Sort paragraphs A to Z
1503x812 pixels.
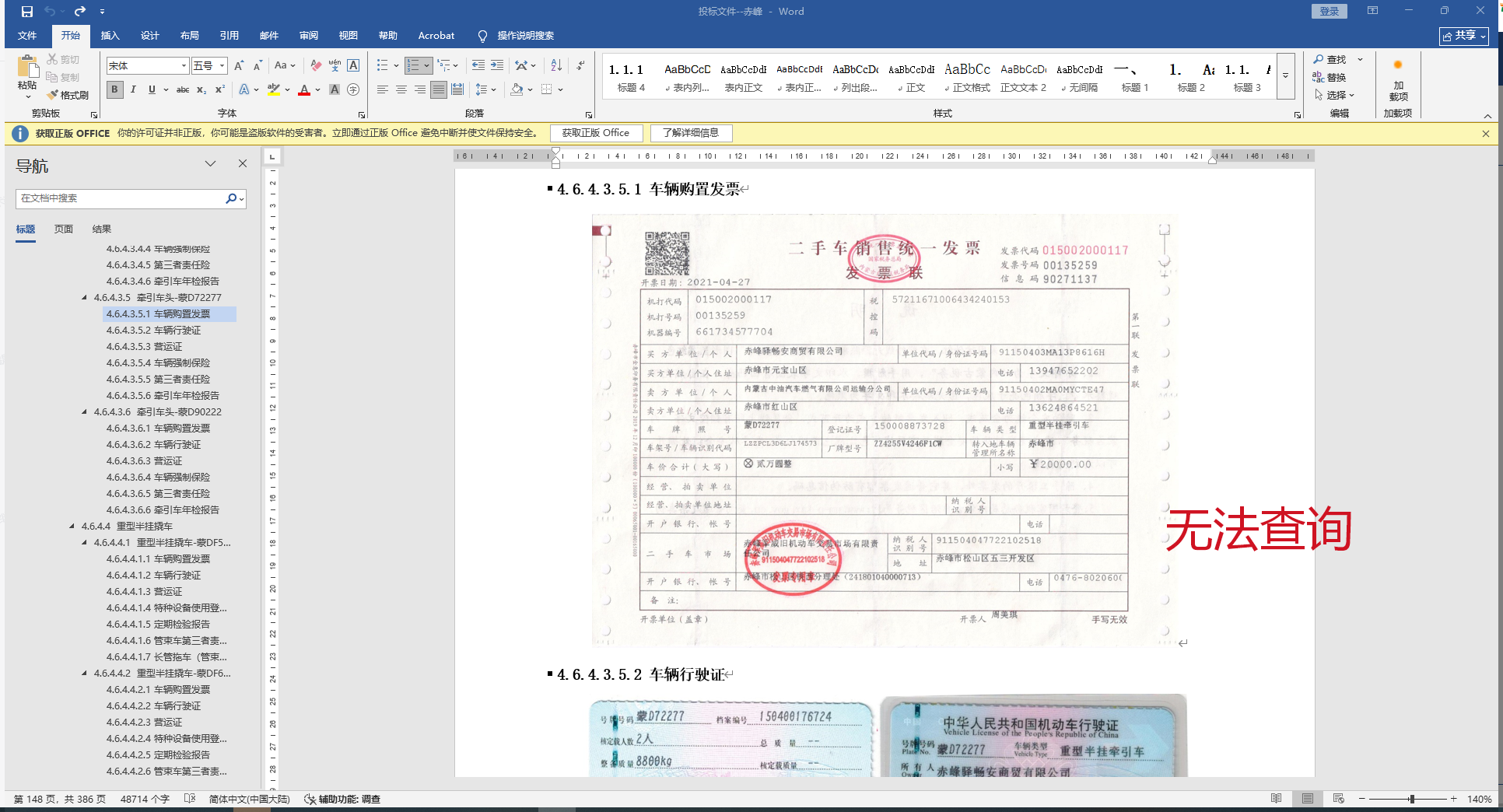point(556,65)
